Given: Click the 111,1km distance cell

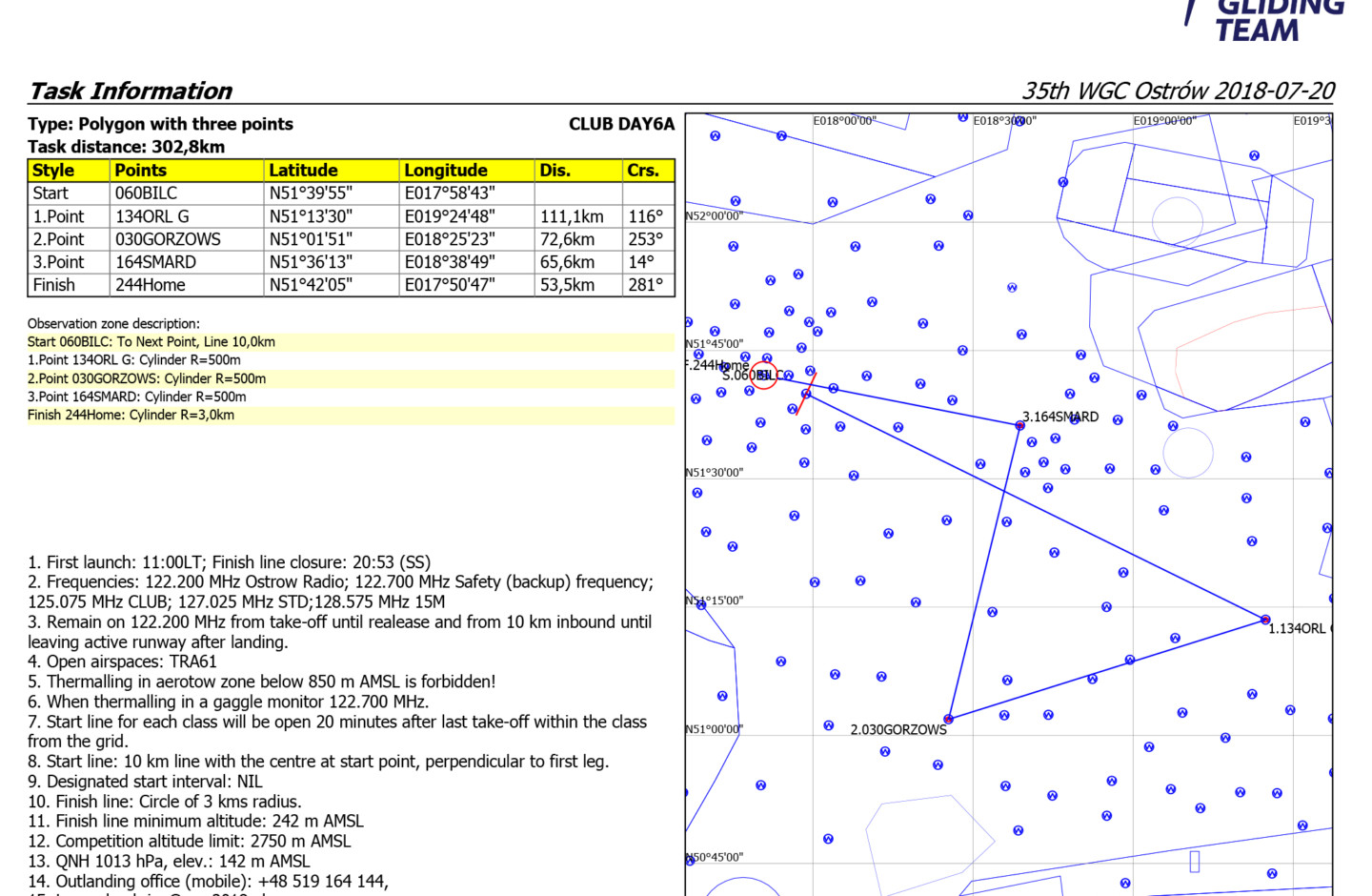Looking at the screenshot, I should (572, 216).
